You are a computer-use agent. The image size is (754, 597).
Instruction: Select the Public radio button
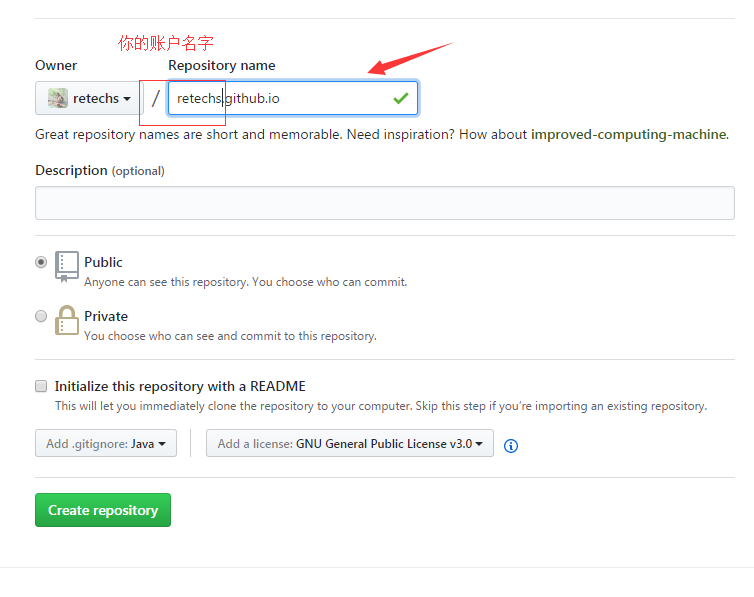tap(41, 262)
